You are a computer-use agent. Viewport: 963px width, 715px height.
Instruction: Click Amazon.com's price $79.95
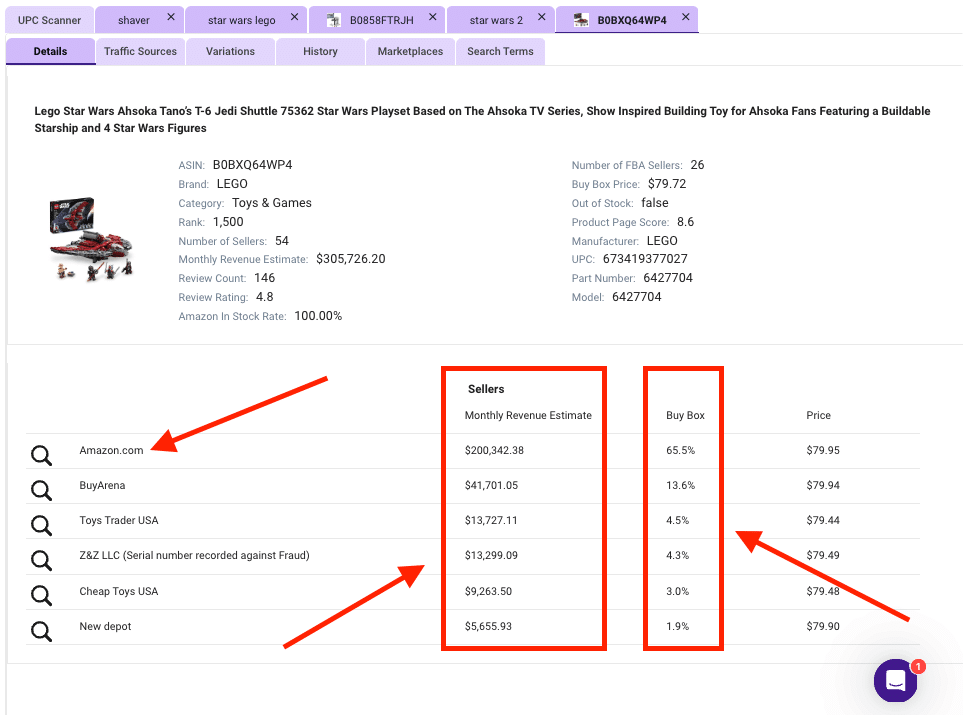coord(822,450)
